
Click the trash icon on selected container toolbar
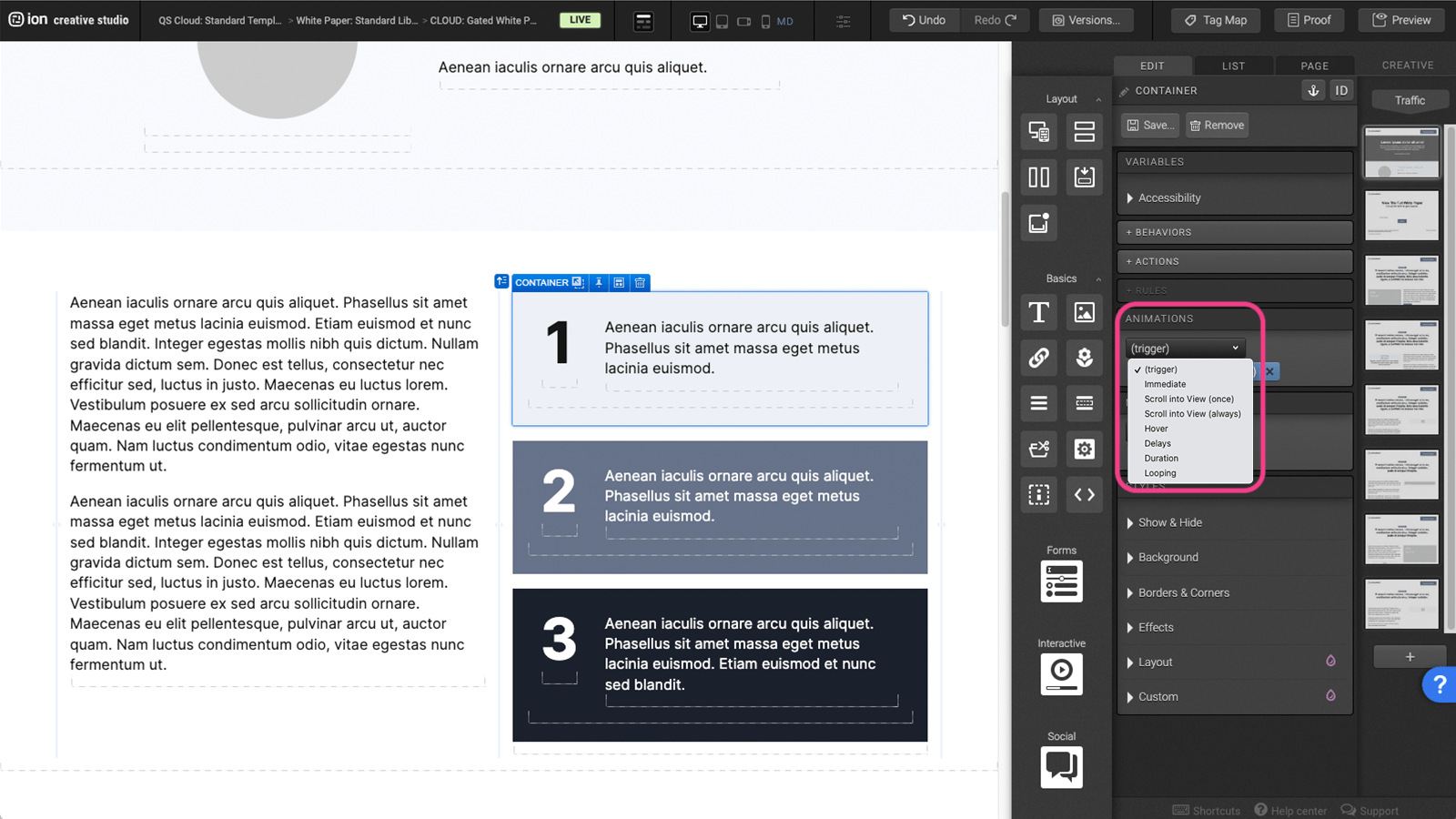pyautogui.click(x=640, y=283)
